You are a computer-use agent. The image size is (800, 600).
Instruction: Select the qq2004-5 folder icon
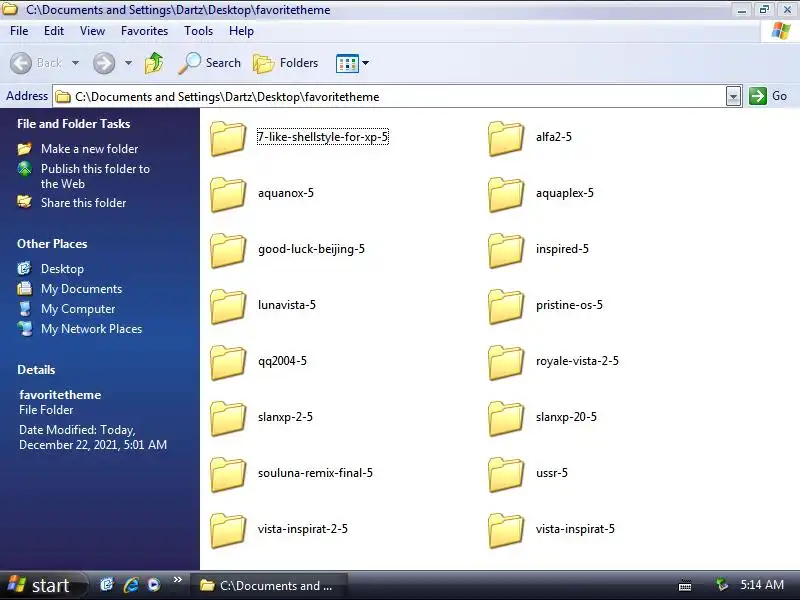tap(228, 362)
